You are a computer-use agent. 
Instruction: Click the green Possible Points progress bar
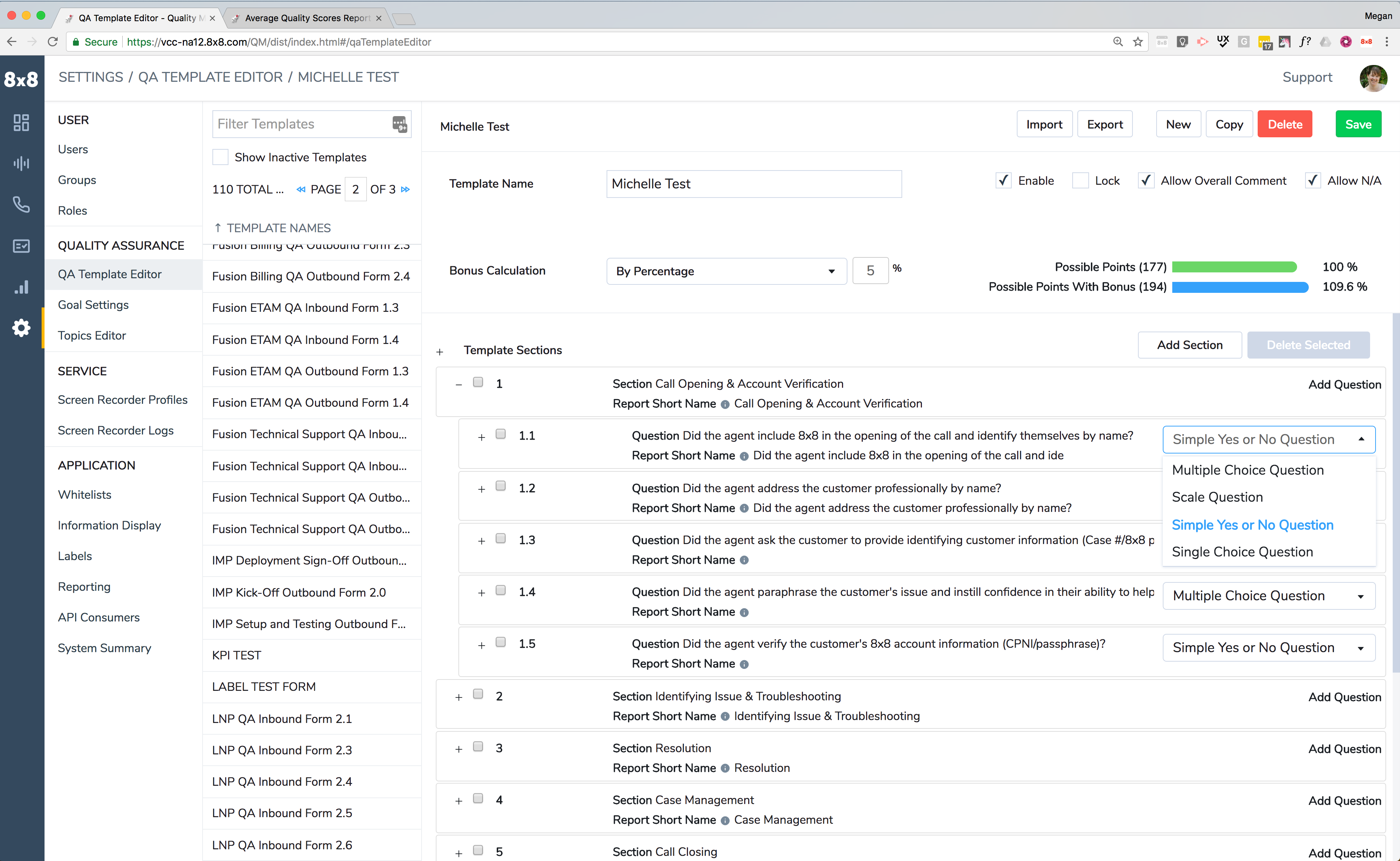(1234, 267)
